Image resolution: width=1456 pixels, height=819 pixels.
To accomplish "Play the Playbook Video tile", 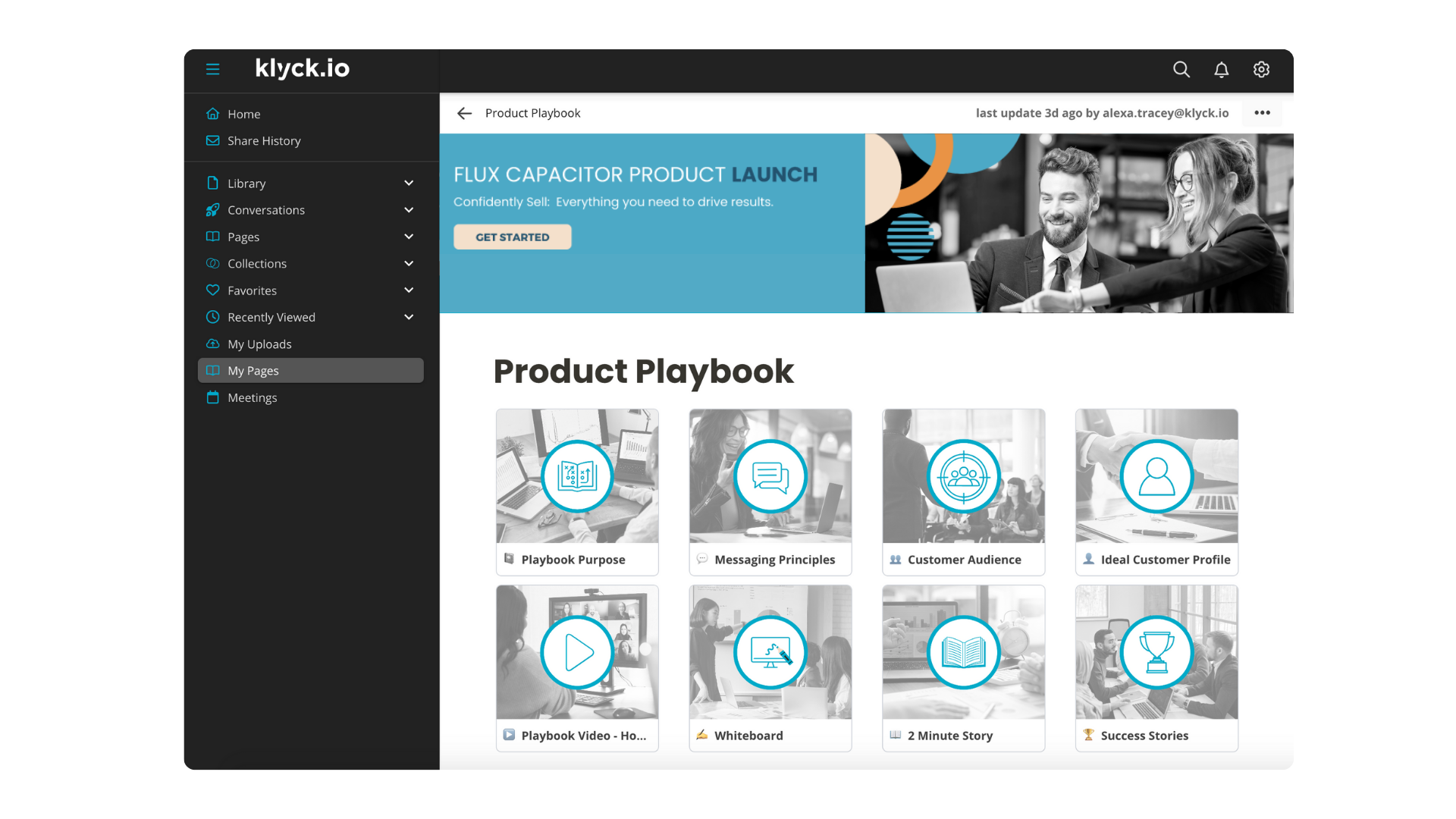I will [x=576, y=652].
